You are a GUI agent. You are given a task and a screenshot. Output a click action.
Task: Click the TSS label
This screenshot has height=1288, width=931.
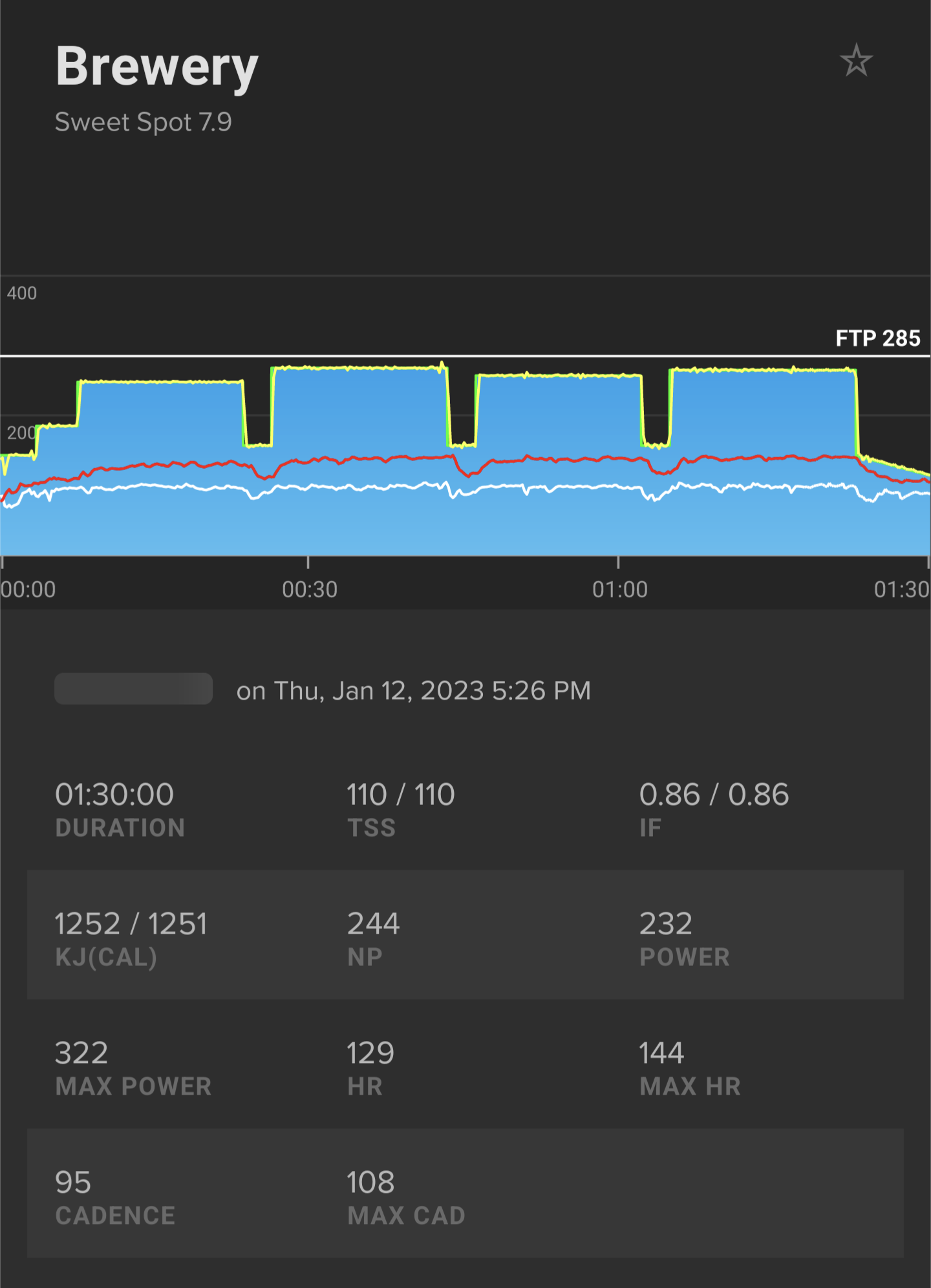point(371,828)
